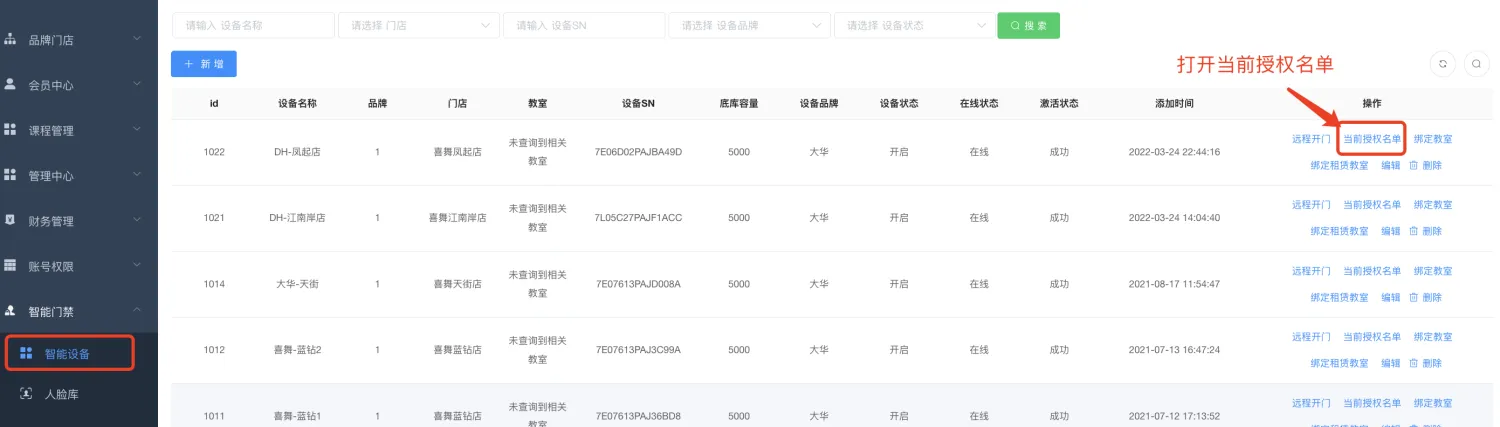Open 当前授权名单 for DH-凤起店
Viewport: 1500px width, 427px height.
[x=1371, y=139]
